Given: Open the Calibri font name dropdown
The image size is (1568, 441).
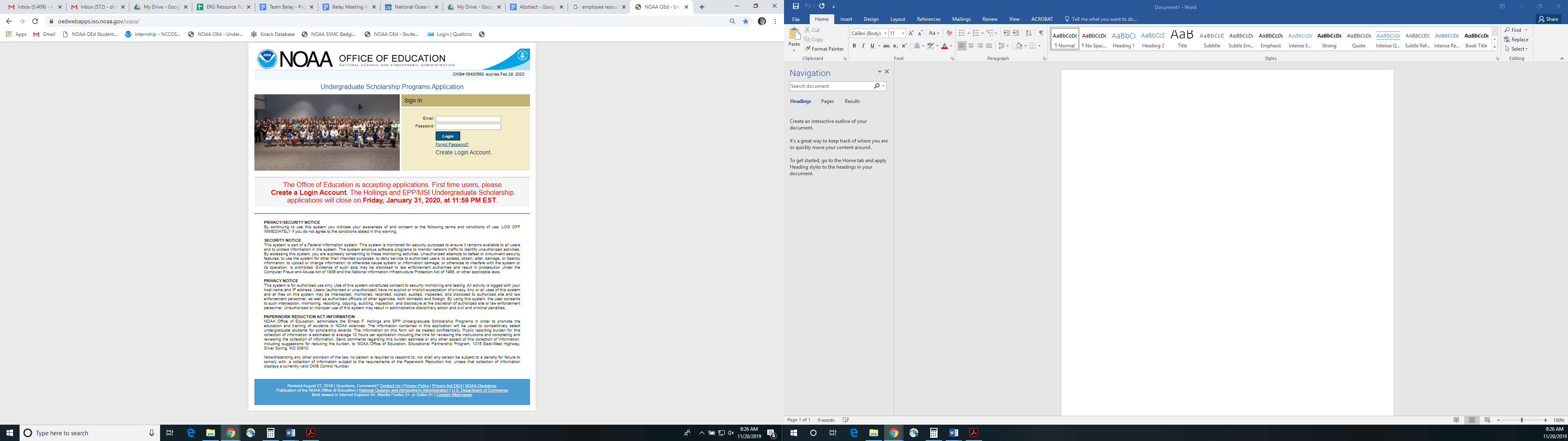Looking at the screenshot, I should pyautogui.click(x=885, y=33).
